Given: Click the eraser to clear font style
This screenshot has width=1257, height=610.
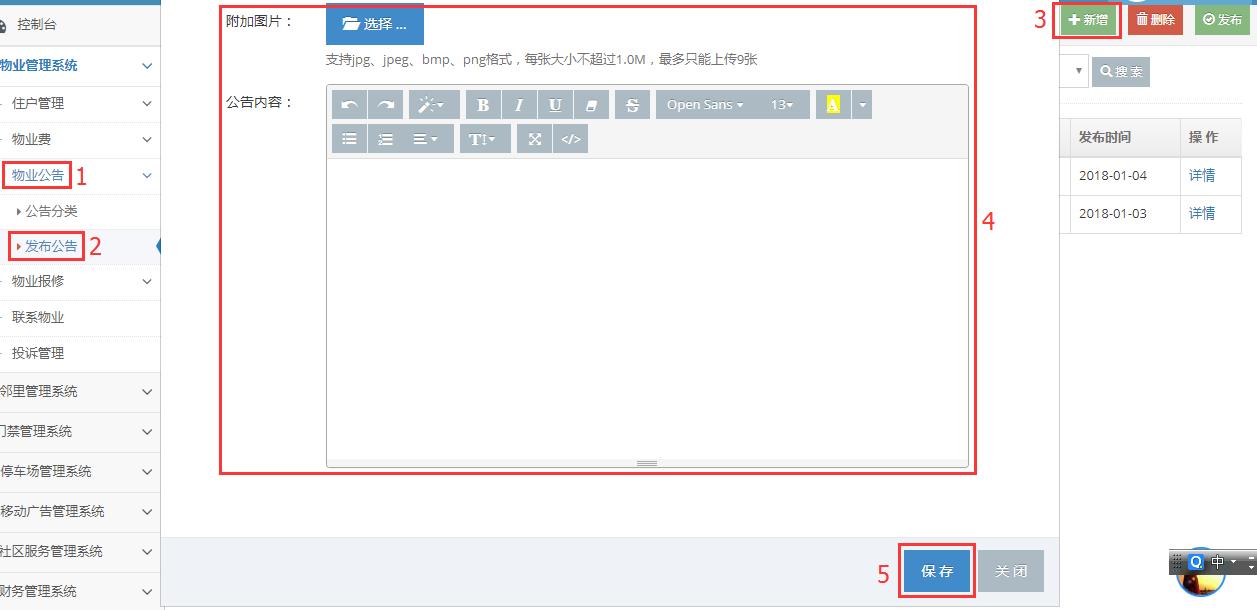Looking at the screenshot, I should [591, 105].
